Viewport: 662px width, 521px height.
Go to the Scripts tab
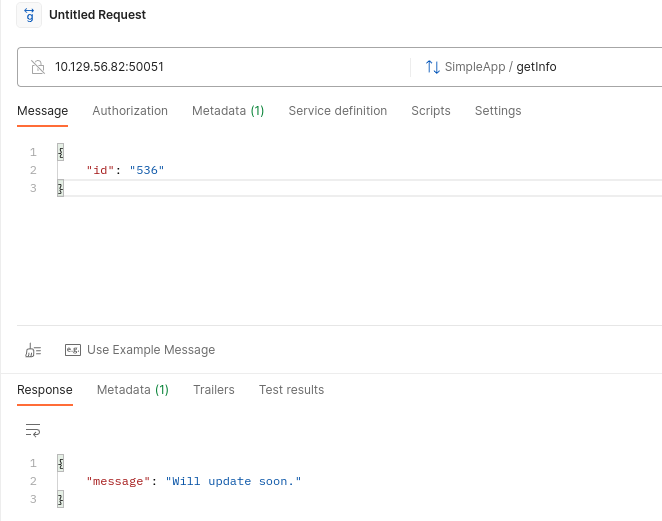click(x=430, y=111)
